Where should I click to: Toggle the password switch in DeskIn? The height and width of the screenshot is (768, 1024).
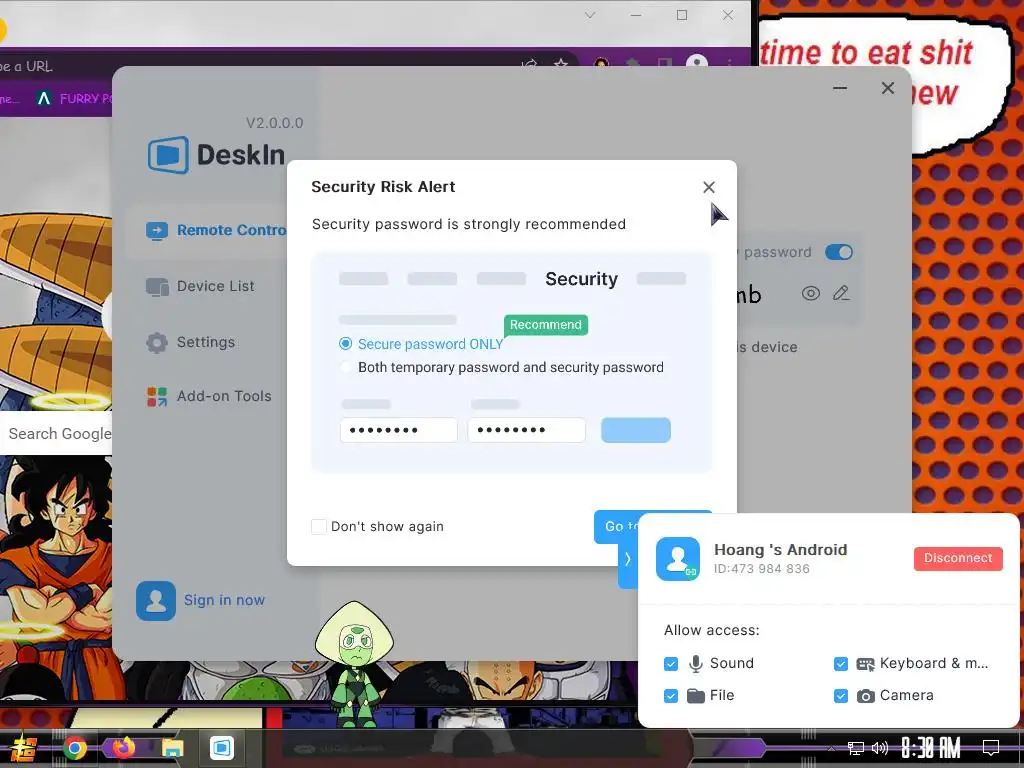point(839,252)
